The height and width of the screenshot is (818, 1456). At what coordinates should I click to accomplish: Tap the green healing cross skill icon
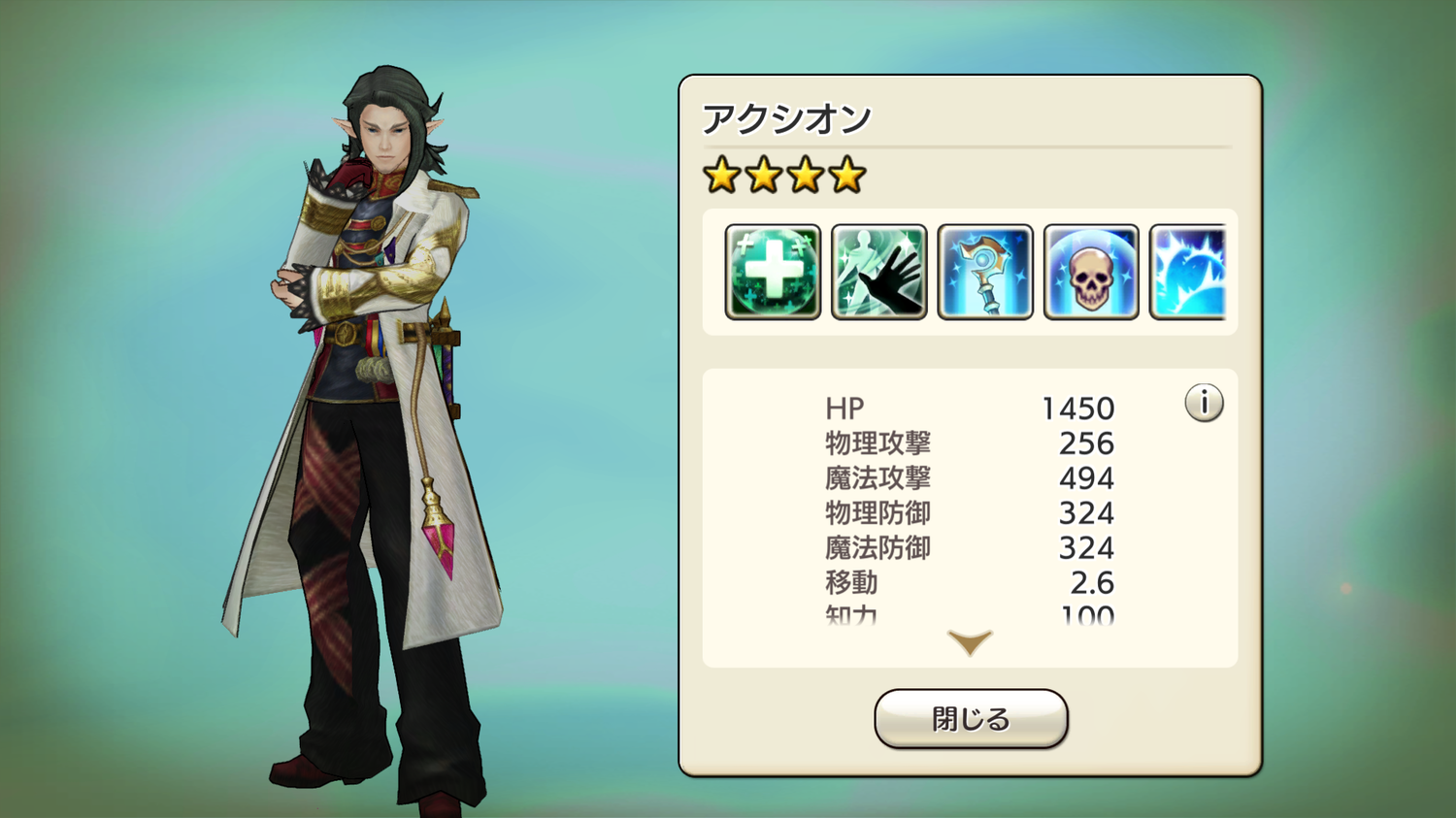[x=773, y=272]
